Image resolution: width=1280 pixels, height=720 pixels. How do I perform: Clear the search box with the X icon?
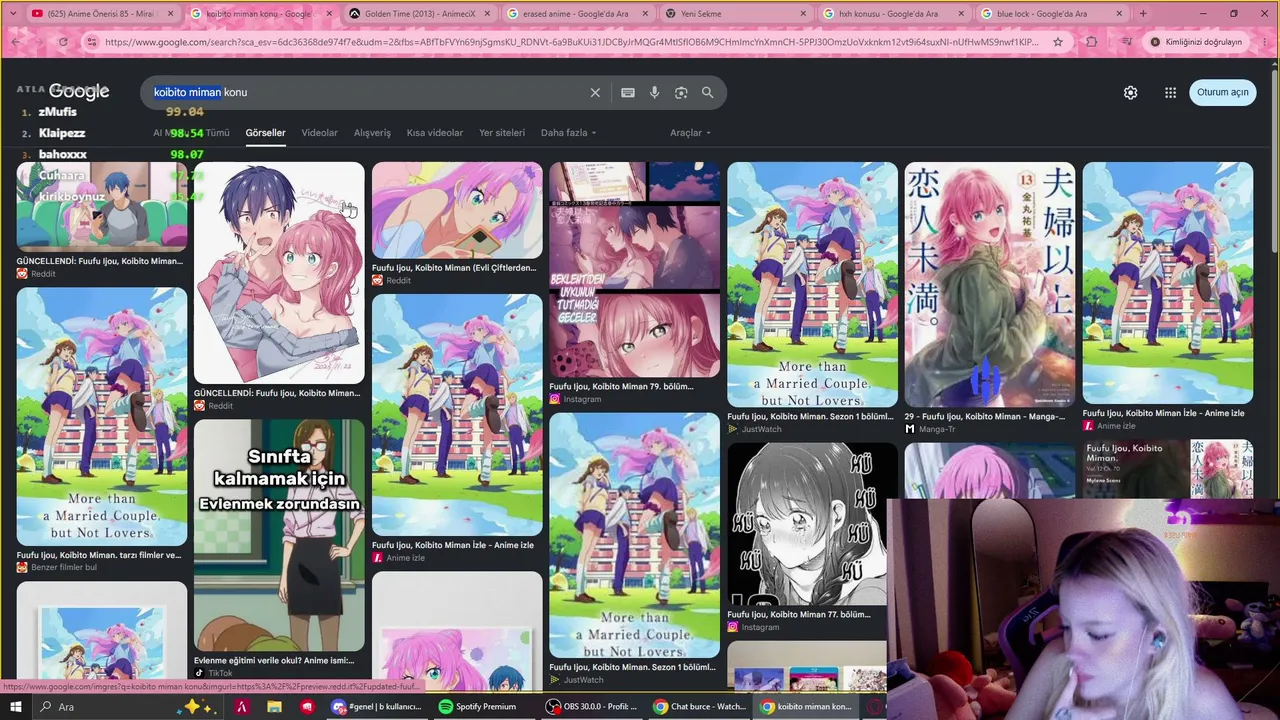pos(595,92)
